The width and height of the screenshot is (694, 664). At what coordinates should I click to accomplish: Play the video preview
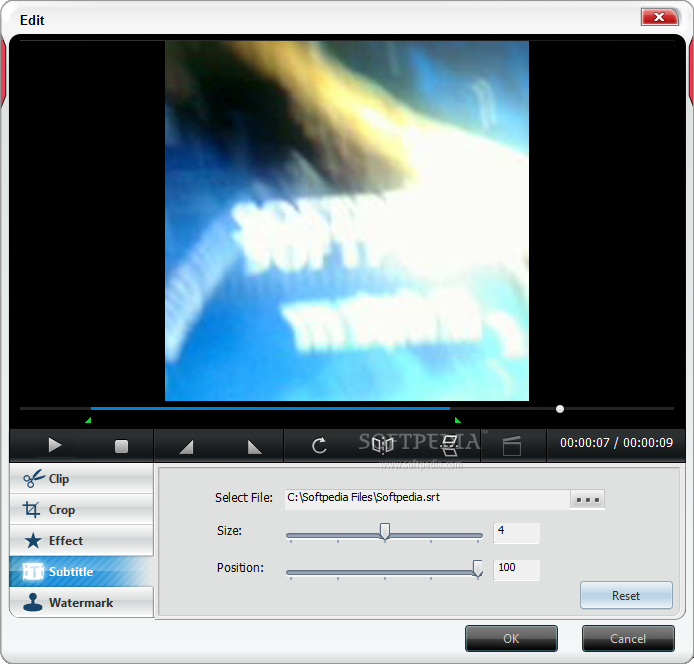55,445
